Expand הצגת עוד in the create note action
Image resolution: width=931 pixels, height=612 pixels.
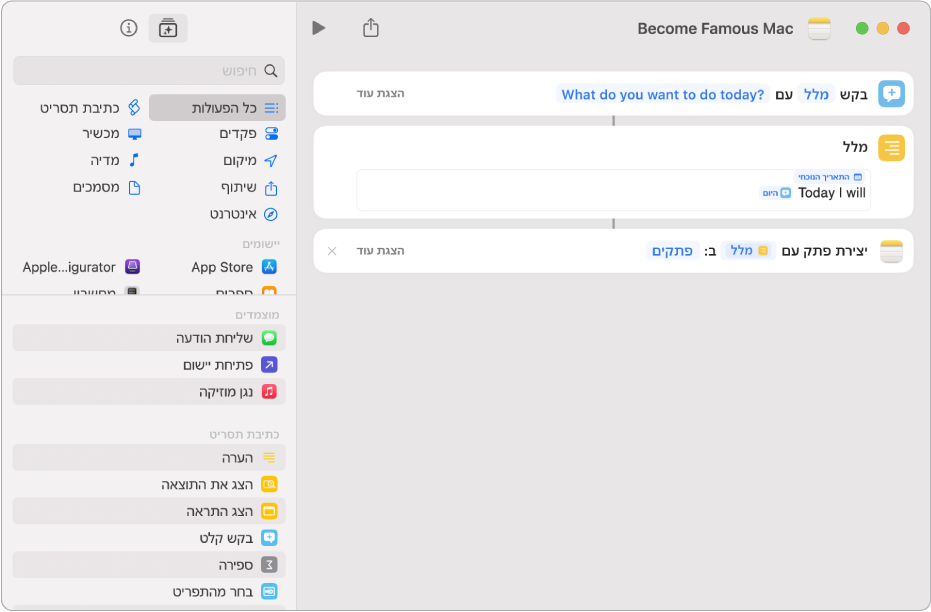(380, 251)
